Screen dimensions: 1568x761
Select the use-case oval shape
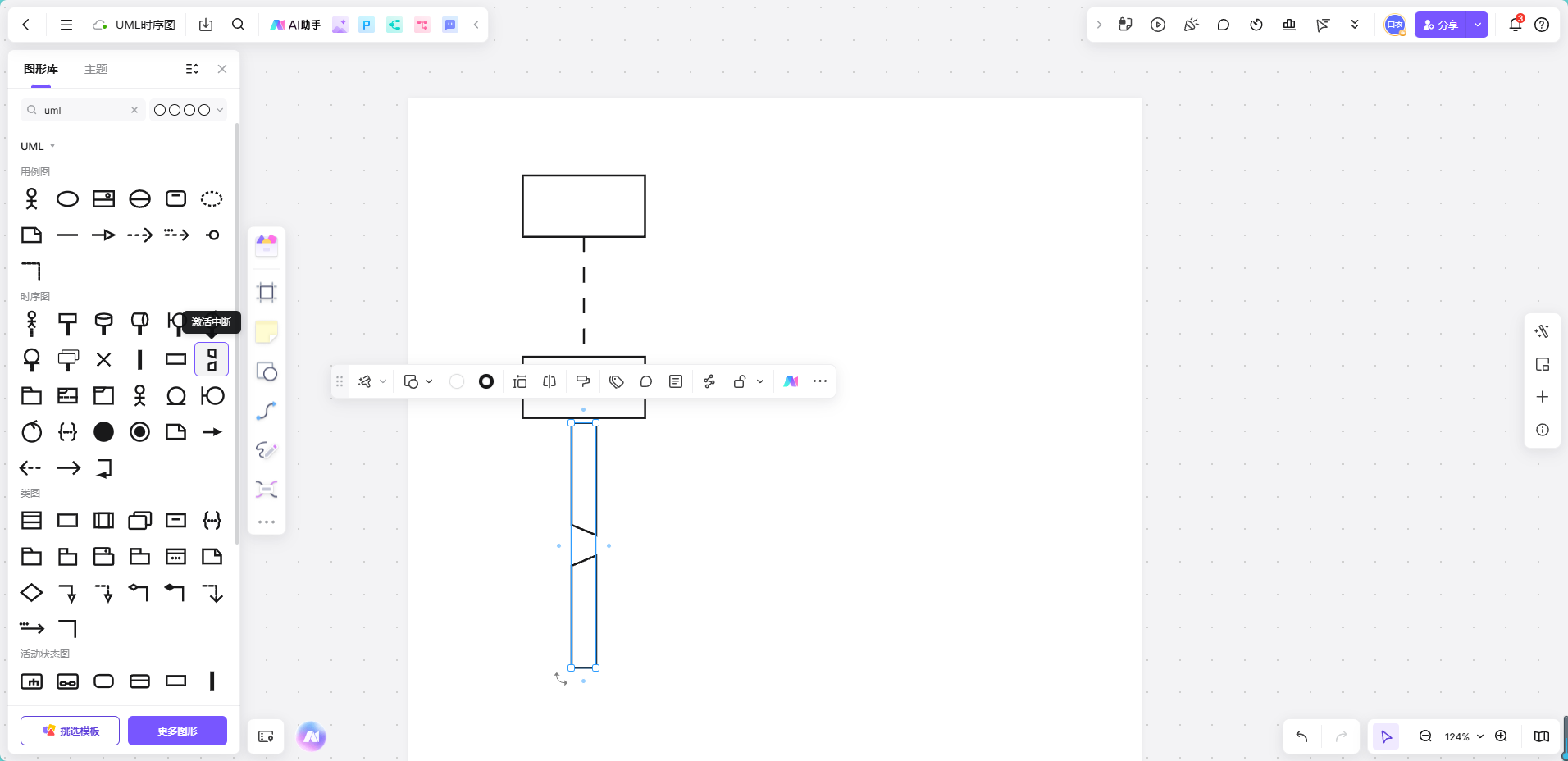tap(68, 198)
